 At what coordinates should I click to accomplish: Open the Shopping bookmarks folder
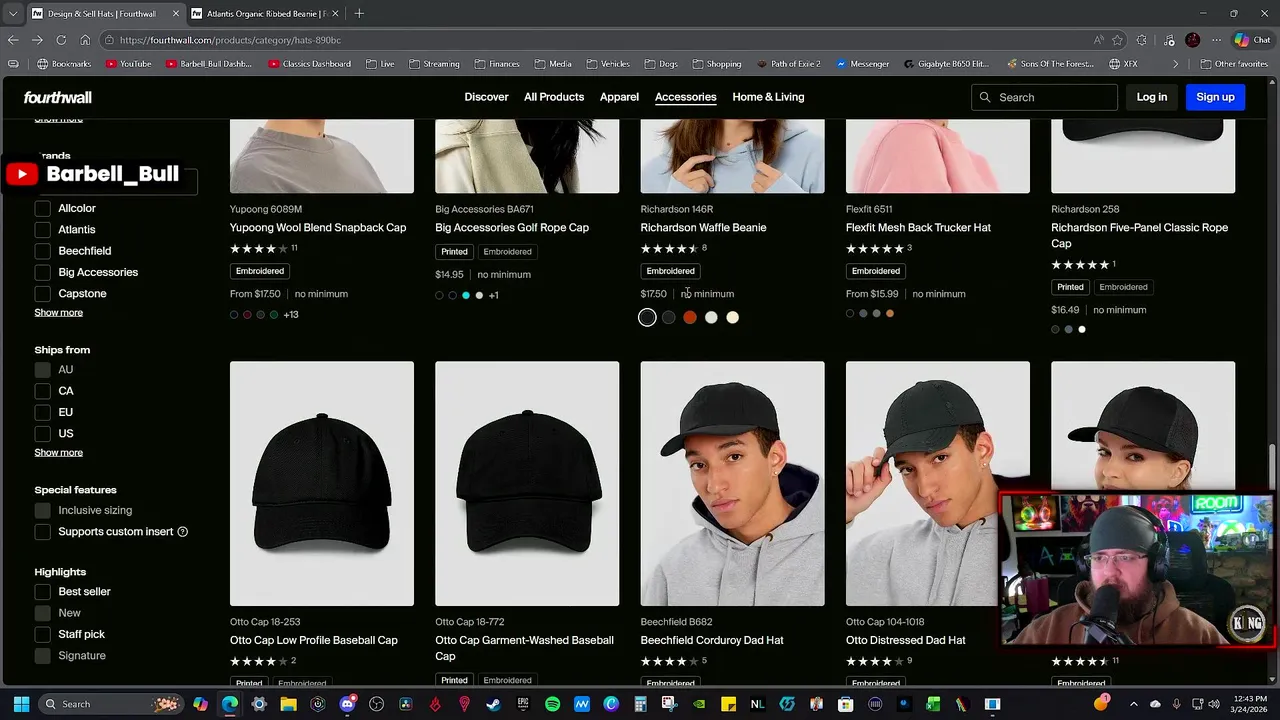point(716,64)
